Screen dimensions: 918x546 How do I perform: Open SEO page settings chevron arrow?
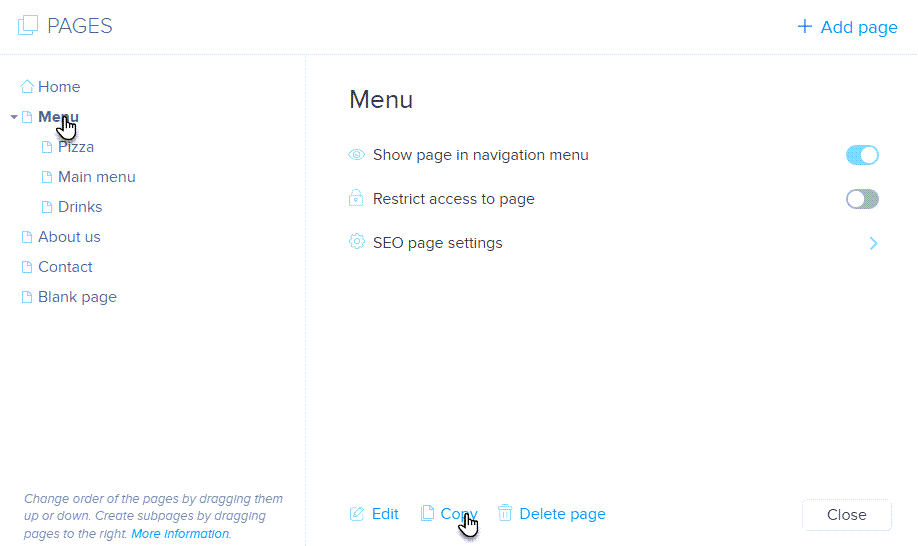coord(873,243)
